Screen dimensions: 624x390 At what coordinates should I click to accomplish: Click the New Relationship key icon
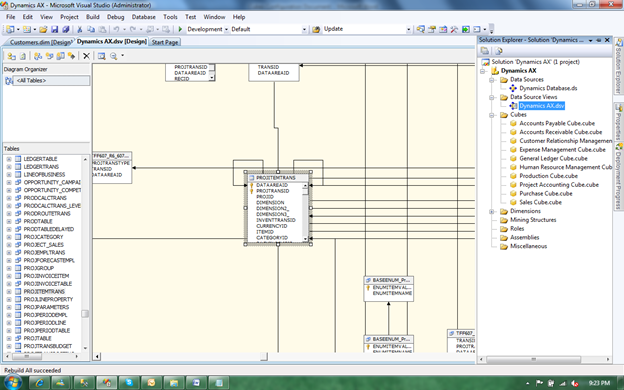pos(71,56)
